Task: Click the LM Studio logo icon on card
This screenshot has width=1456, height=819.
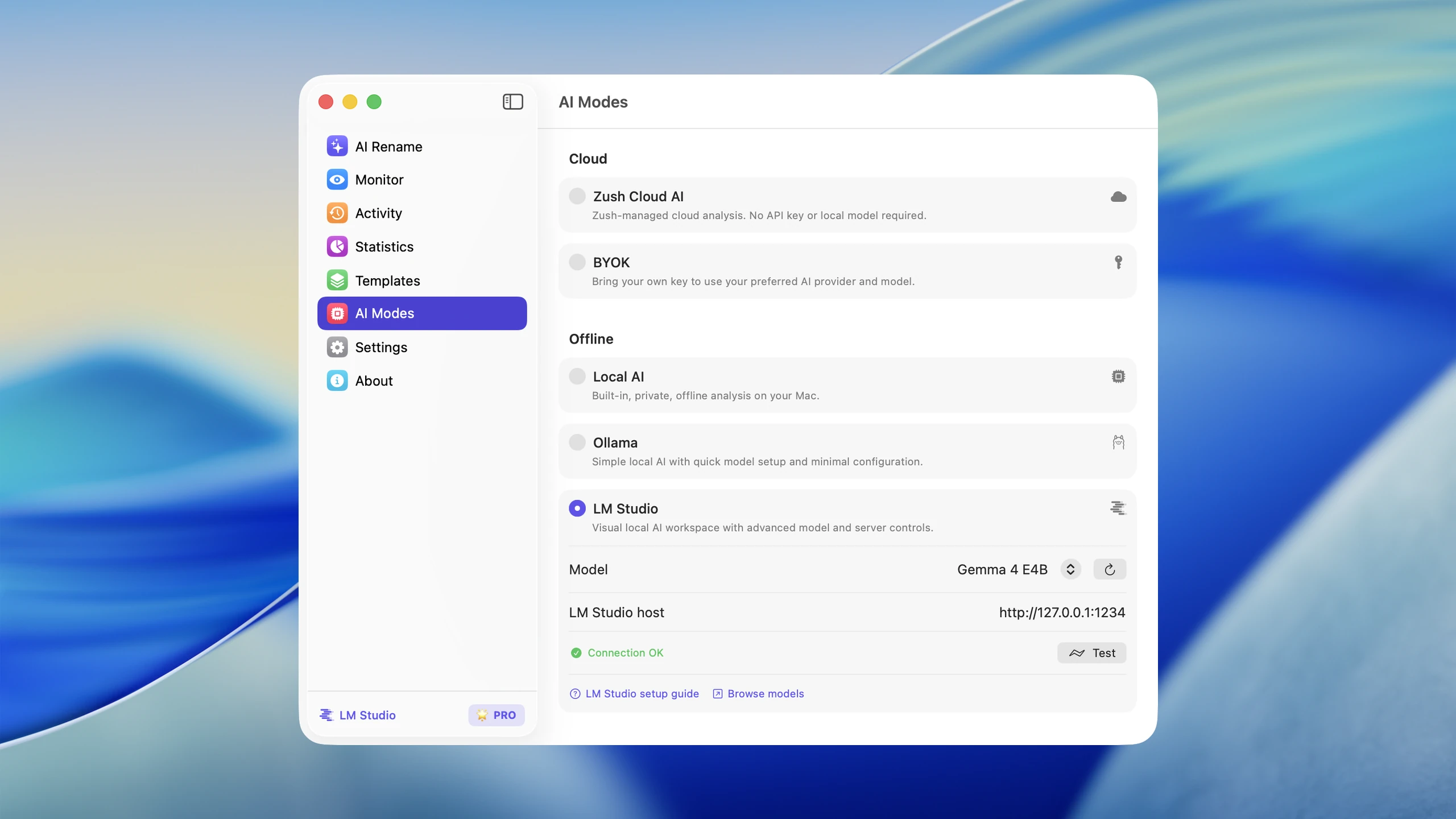Action: click(1118, 508)
